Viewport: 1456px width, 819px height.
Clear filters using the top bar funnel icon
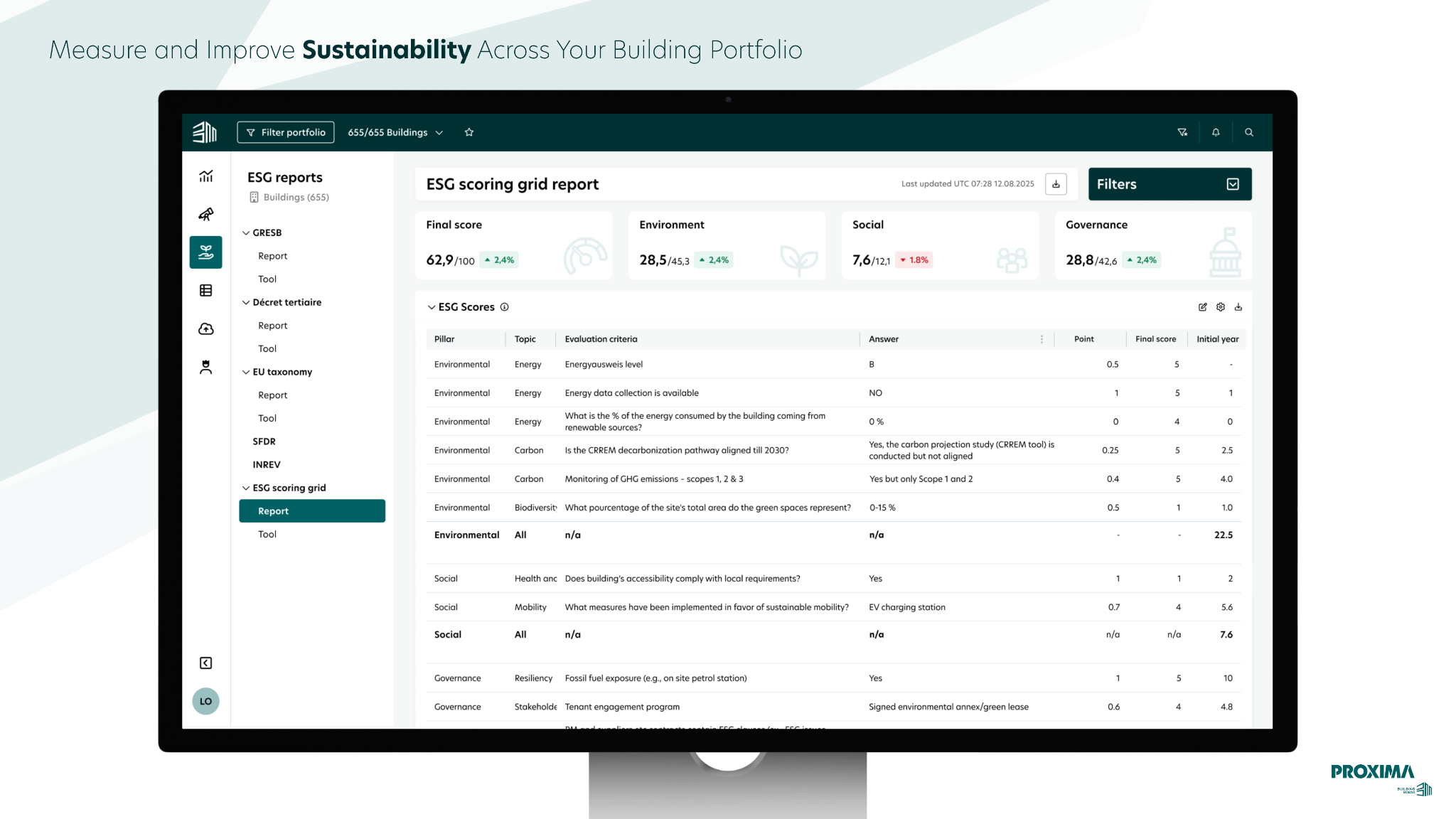click(x=1182, y=132)
